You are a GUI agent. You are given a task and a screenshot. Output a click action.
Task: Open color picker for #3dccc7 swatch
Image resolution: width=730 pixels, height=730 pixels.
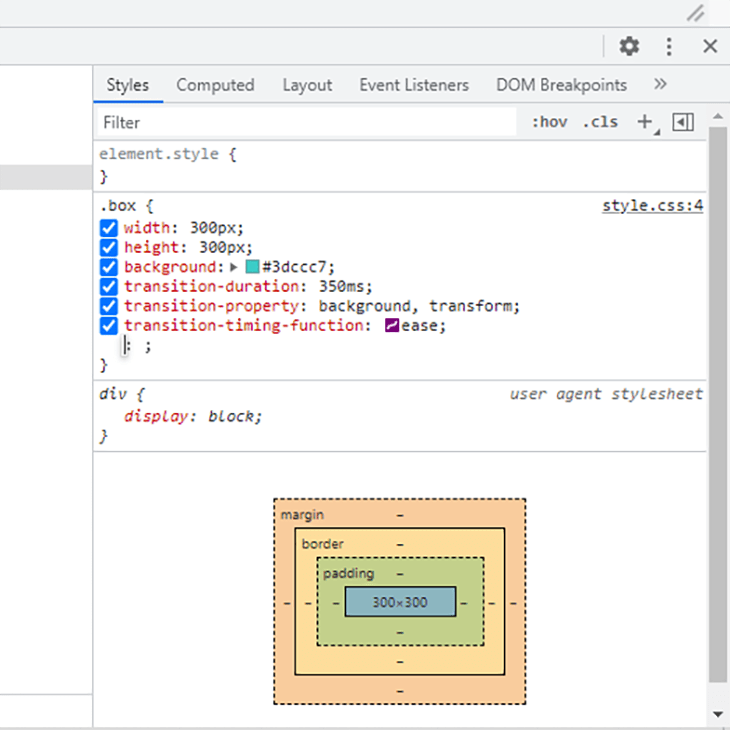(x=252, y=267)
